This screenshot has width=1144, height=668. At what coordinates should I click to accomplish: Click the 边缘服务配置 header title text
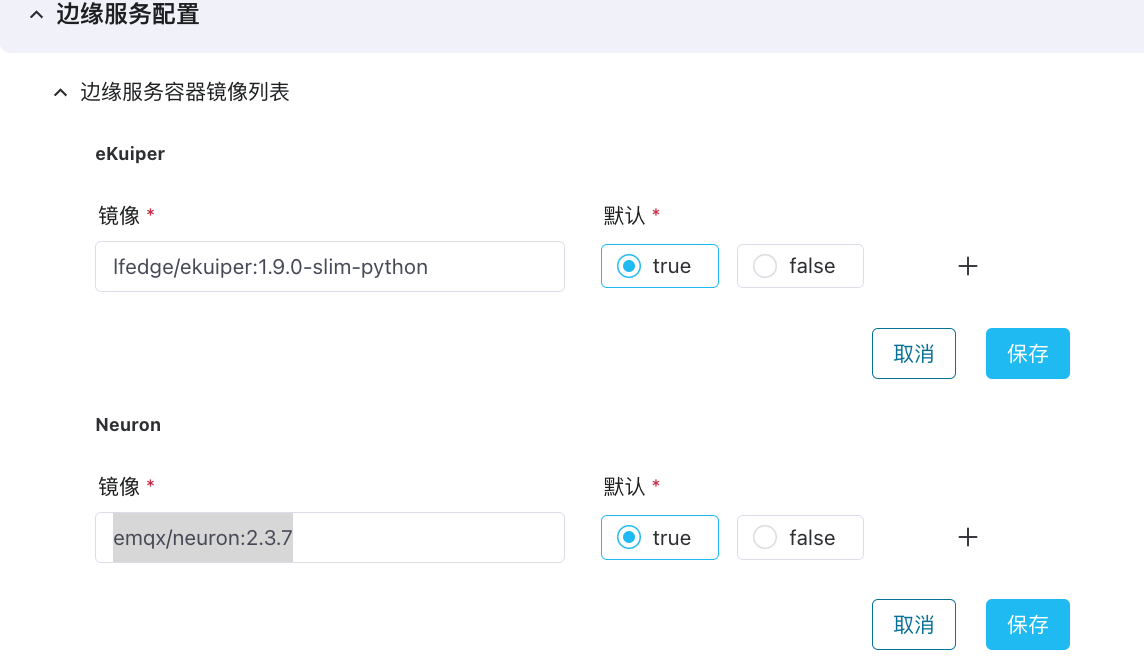(x=127, y=16)
